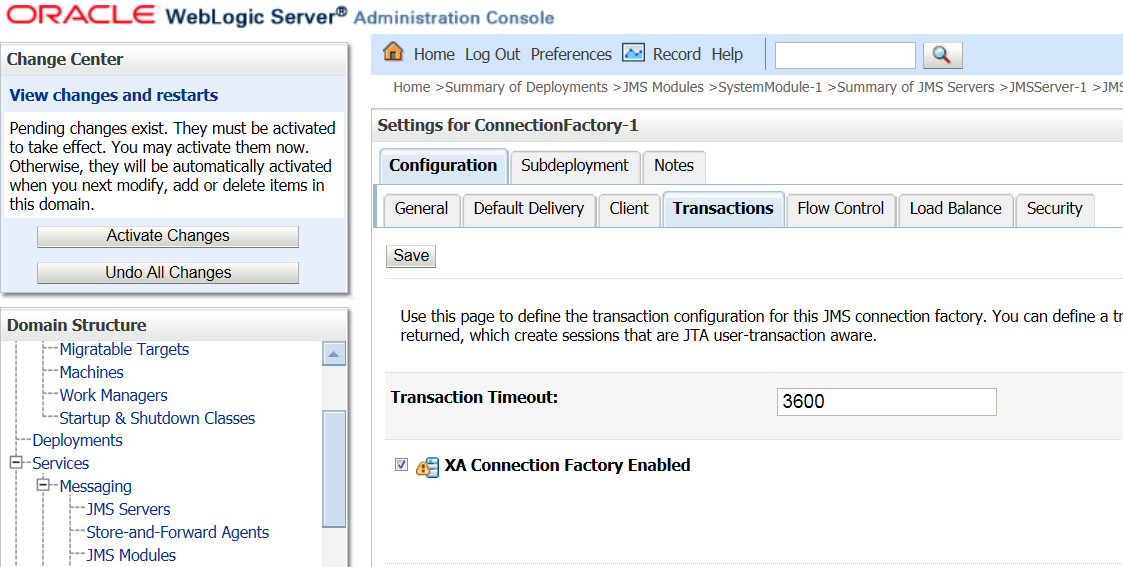This screenshot has height=567, width=1123.
Task: Open Work Managers in Domain Structure
Action: [x=113, y=395]
